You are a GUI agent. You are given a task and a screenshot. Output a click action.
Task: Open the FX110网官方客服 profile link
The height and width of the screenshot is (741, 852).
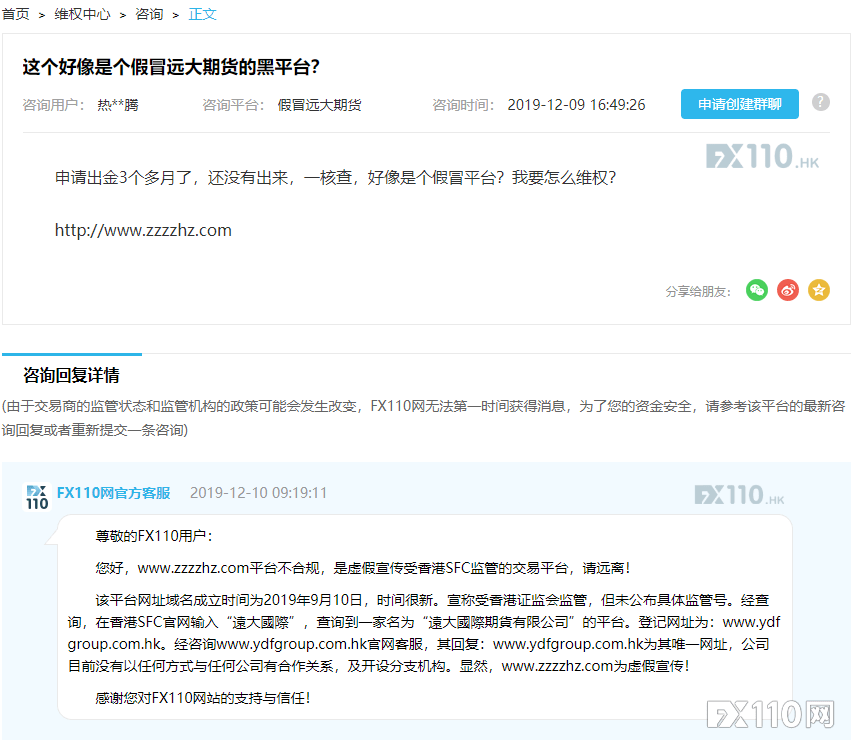(113, 493)
